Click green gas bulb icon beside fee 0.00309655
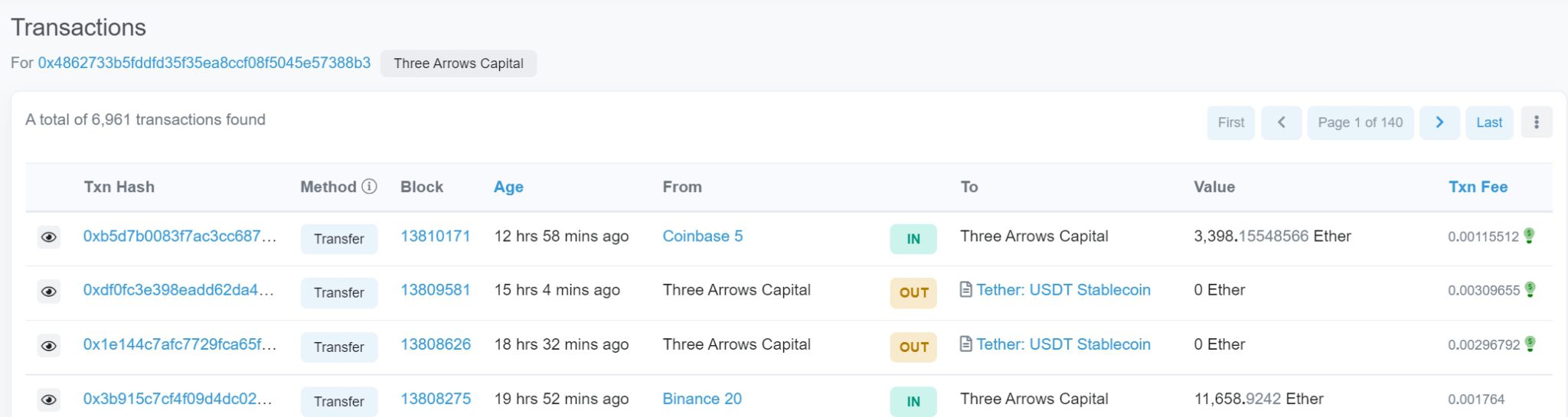Image resolution: width=1568 pixels, height=417 pixels. pos(1530,289)
